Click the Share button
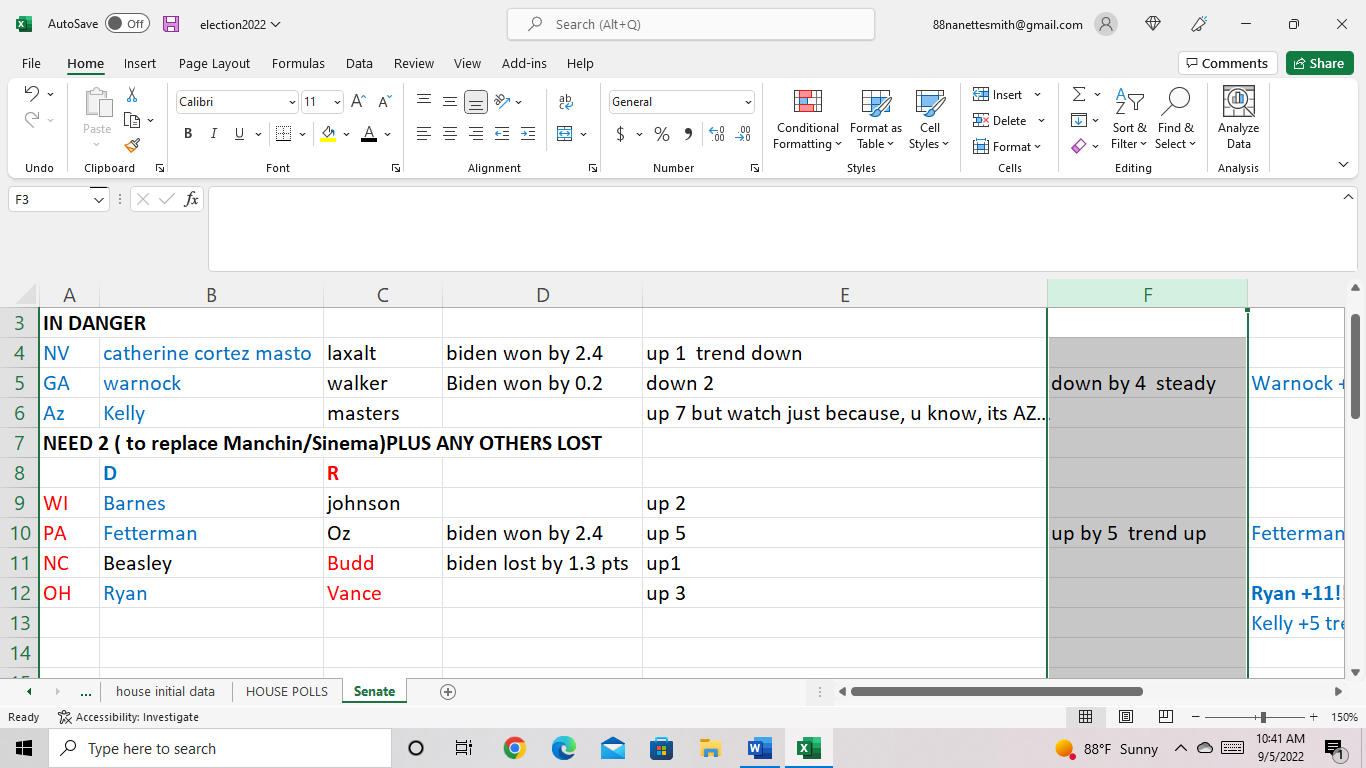Image resolution: width=1366 pixels, height=768 pixels. pos(1320,63)
